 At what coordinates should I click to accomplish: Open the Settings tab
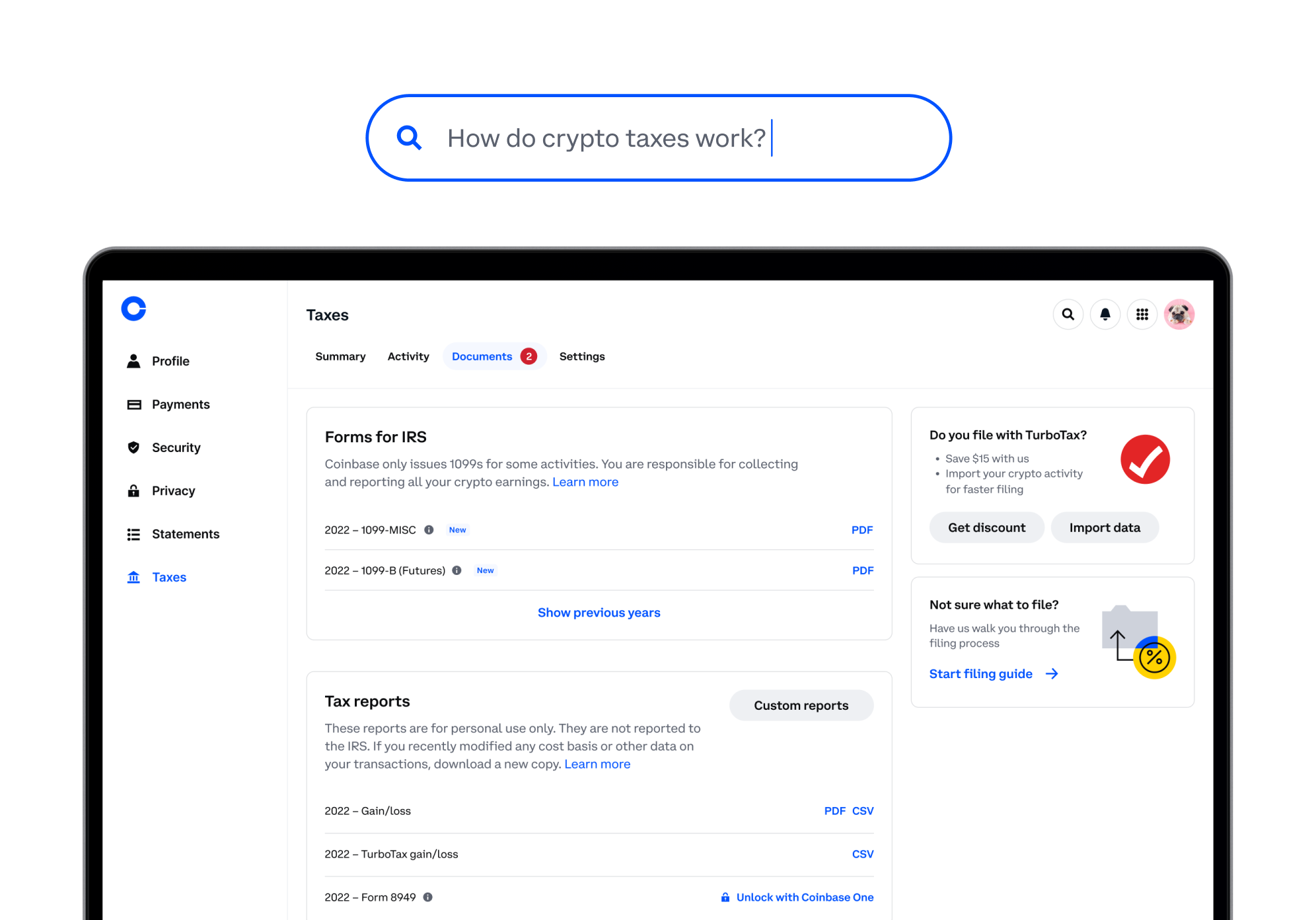582,356
